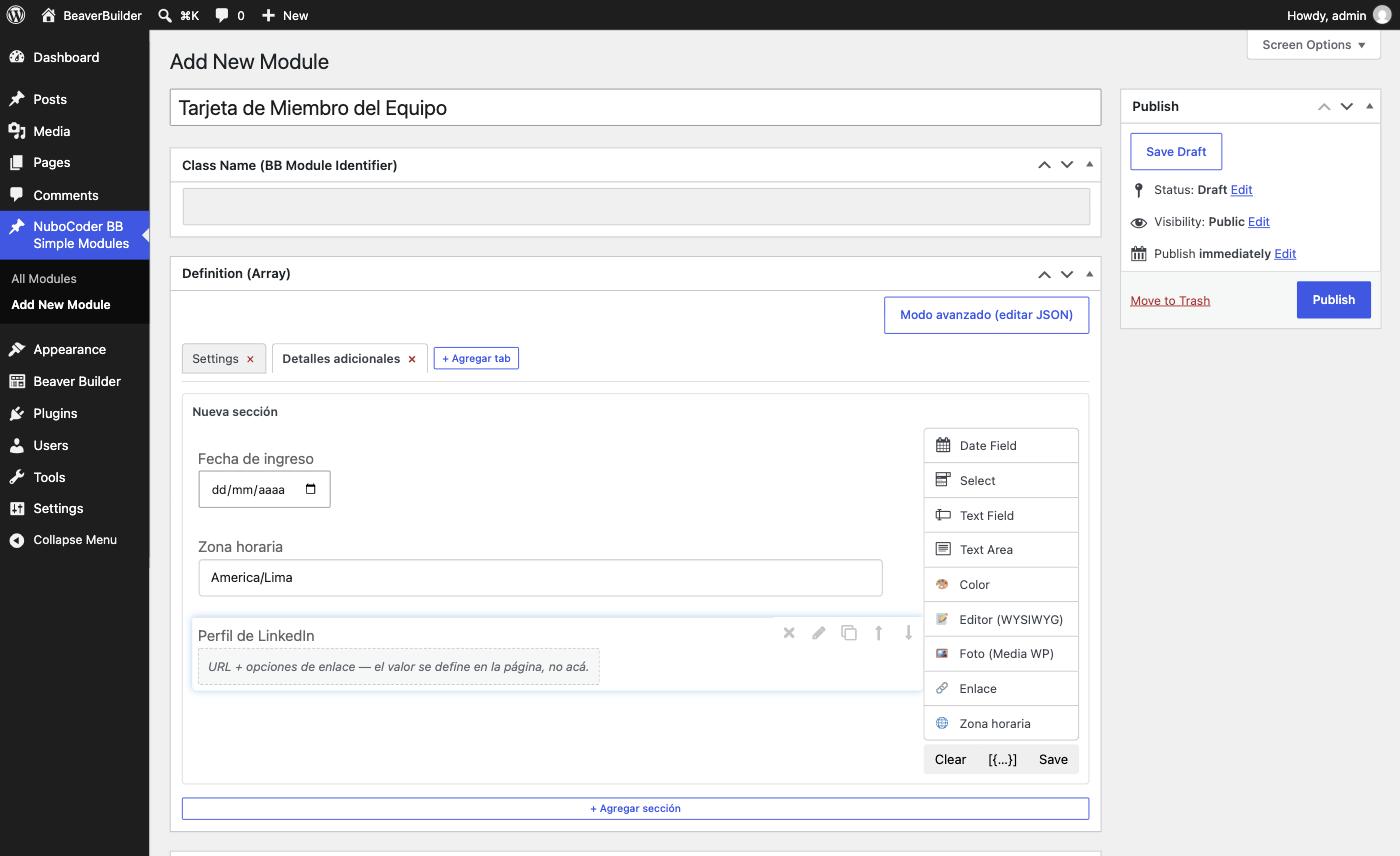Add a Text Area element
The height and width of the screenshot is (856, 1400).
click(1001, 550)
